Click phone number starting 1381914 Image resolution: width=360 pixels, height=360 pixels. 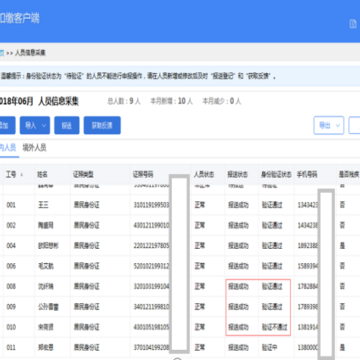pyautogui.click(x=308, y=327)
